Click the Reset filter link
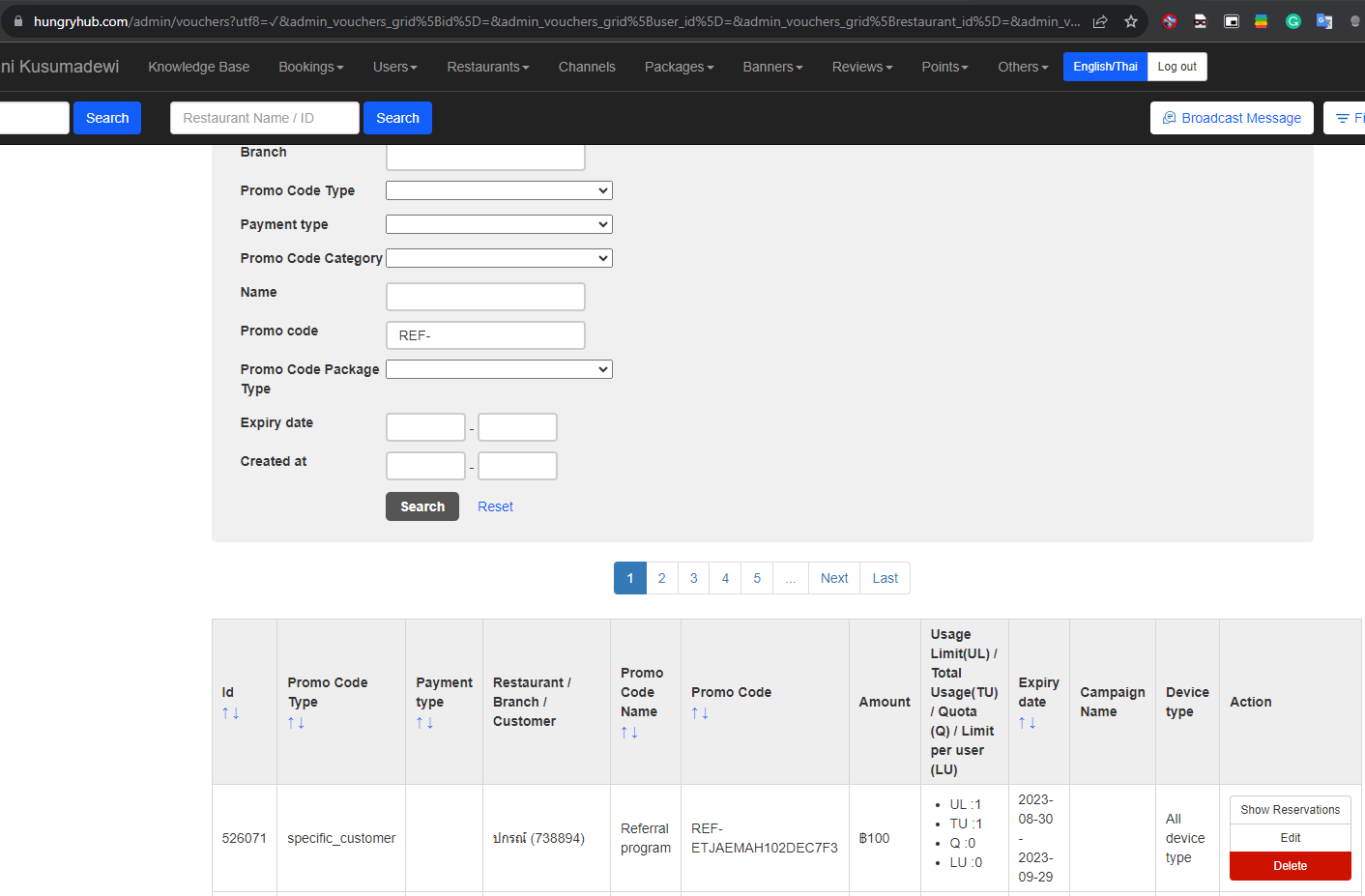The height and width of the screenshot is (896, 1365). [x=495, y=506]
